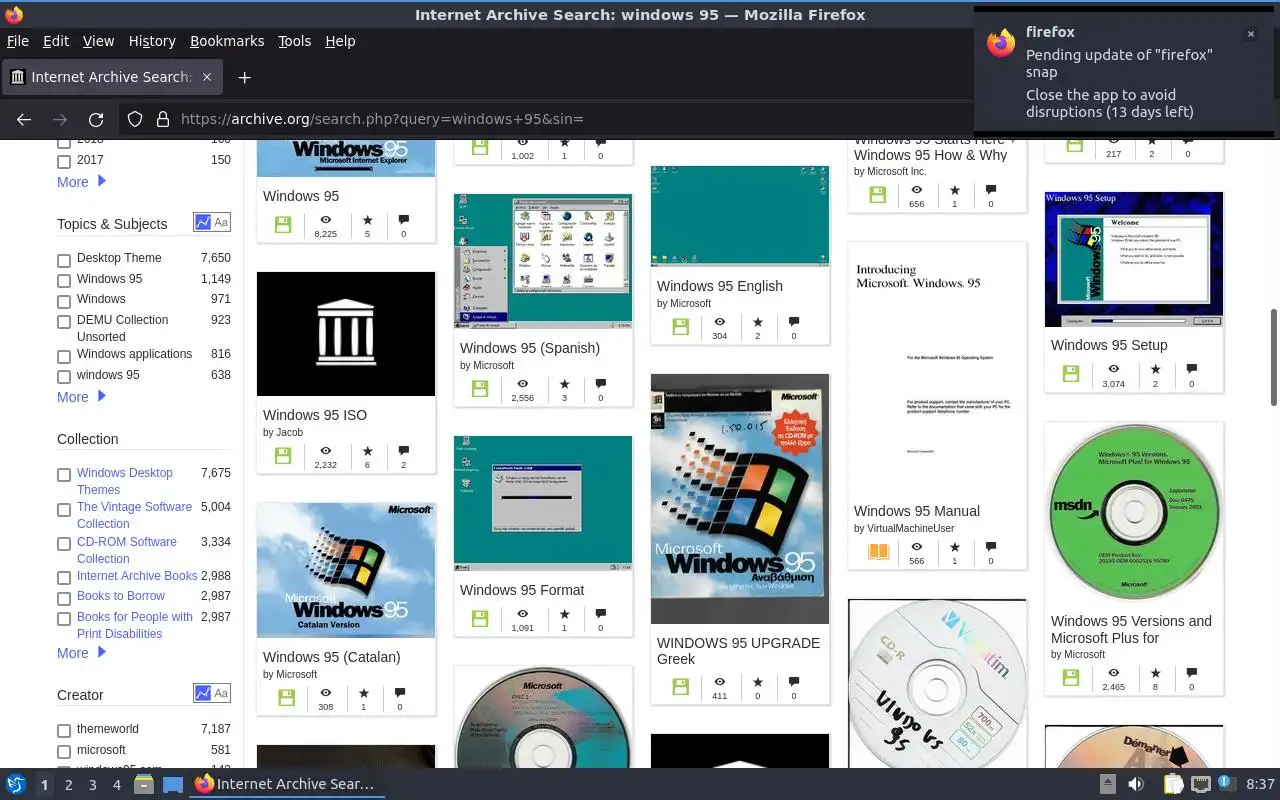This screenshot has height=800, width=1280.
Task: Close the Internet Archive Search tab
Action: coord(207,77)
